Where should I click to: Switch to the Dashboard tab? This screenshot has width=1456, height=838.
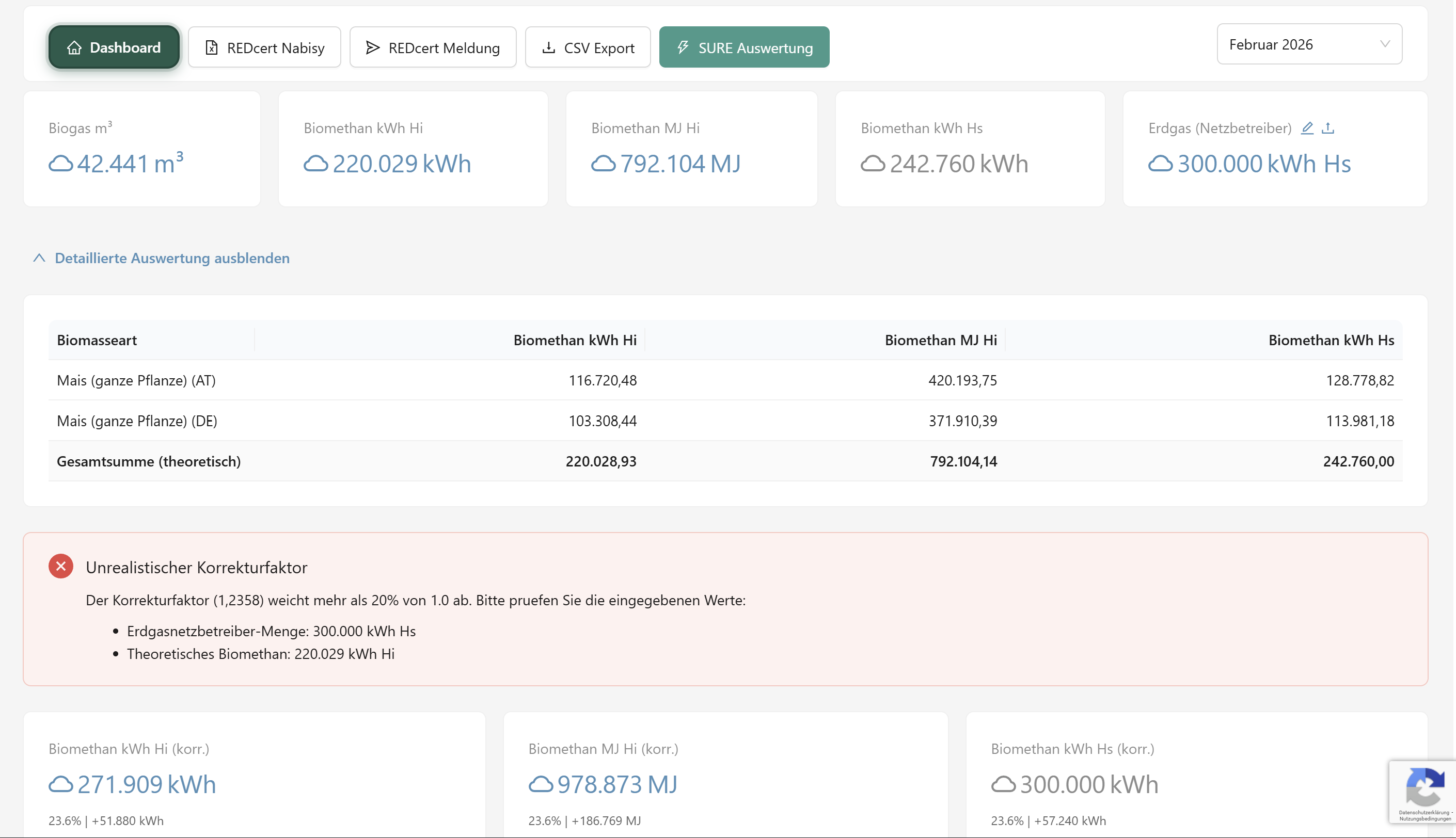(114, 47)
